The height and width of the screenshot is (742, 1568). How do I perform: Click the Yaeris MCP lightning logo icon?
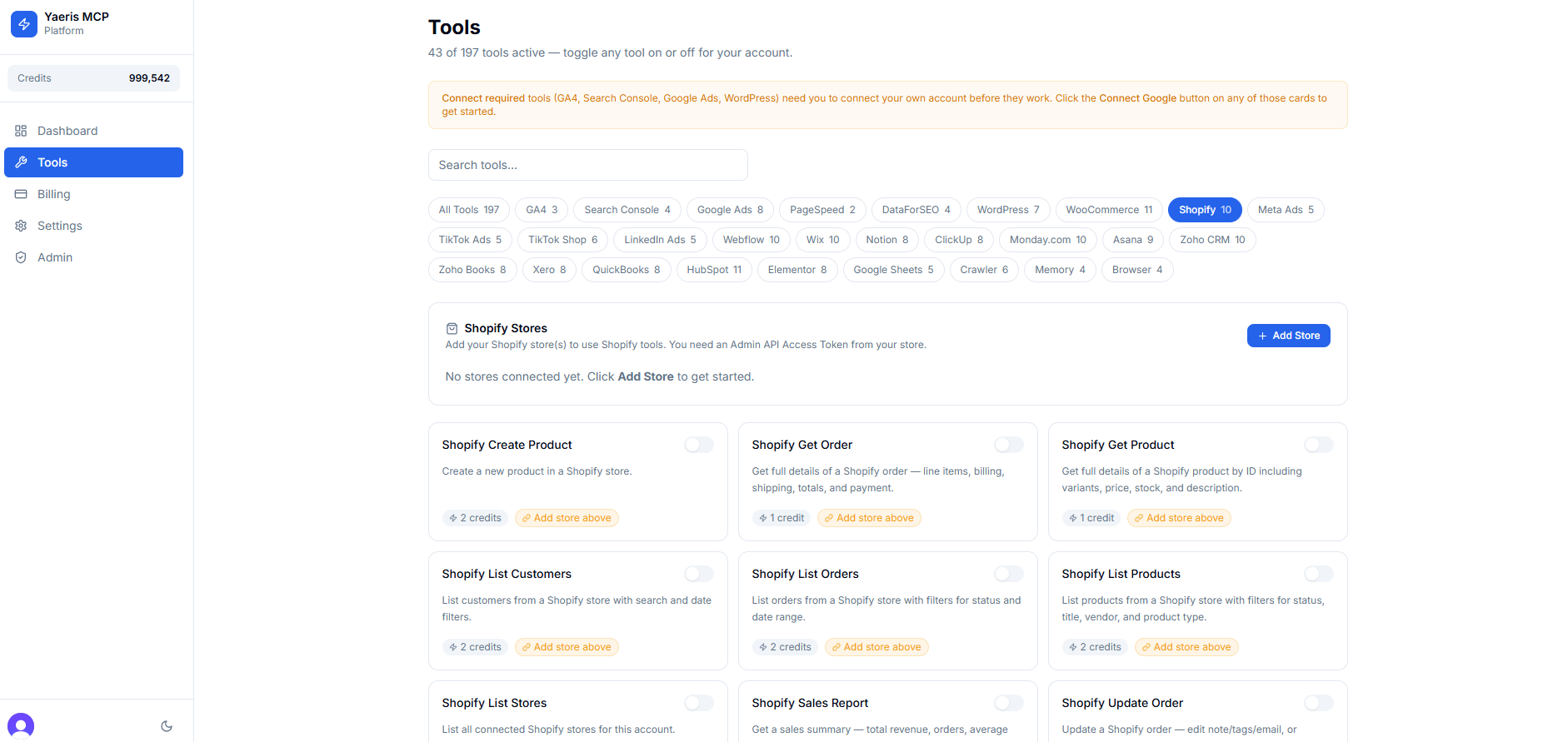tap(24, 24)
